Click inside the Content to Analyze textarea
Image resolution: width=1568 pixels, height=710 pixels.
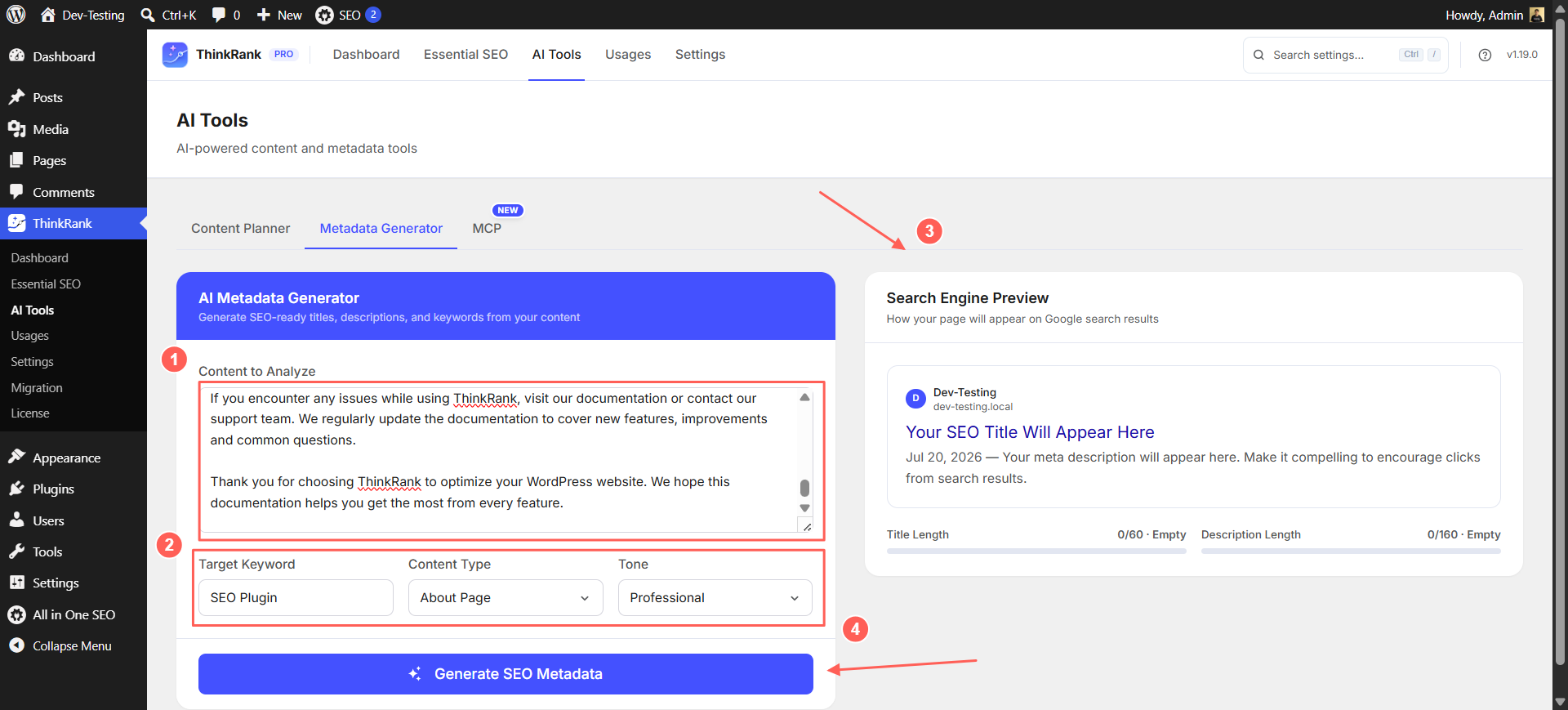(498, 459)
